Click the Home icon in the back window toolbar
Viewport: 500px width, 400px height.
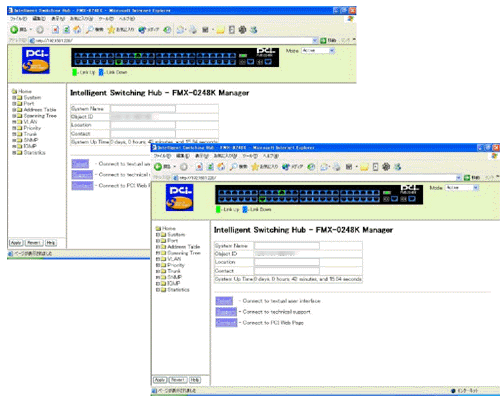coord(77,30)
